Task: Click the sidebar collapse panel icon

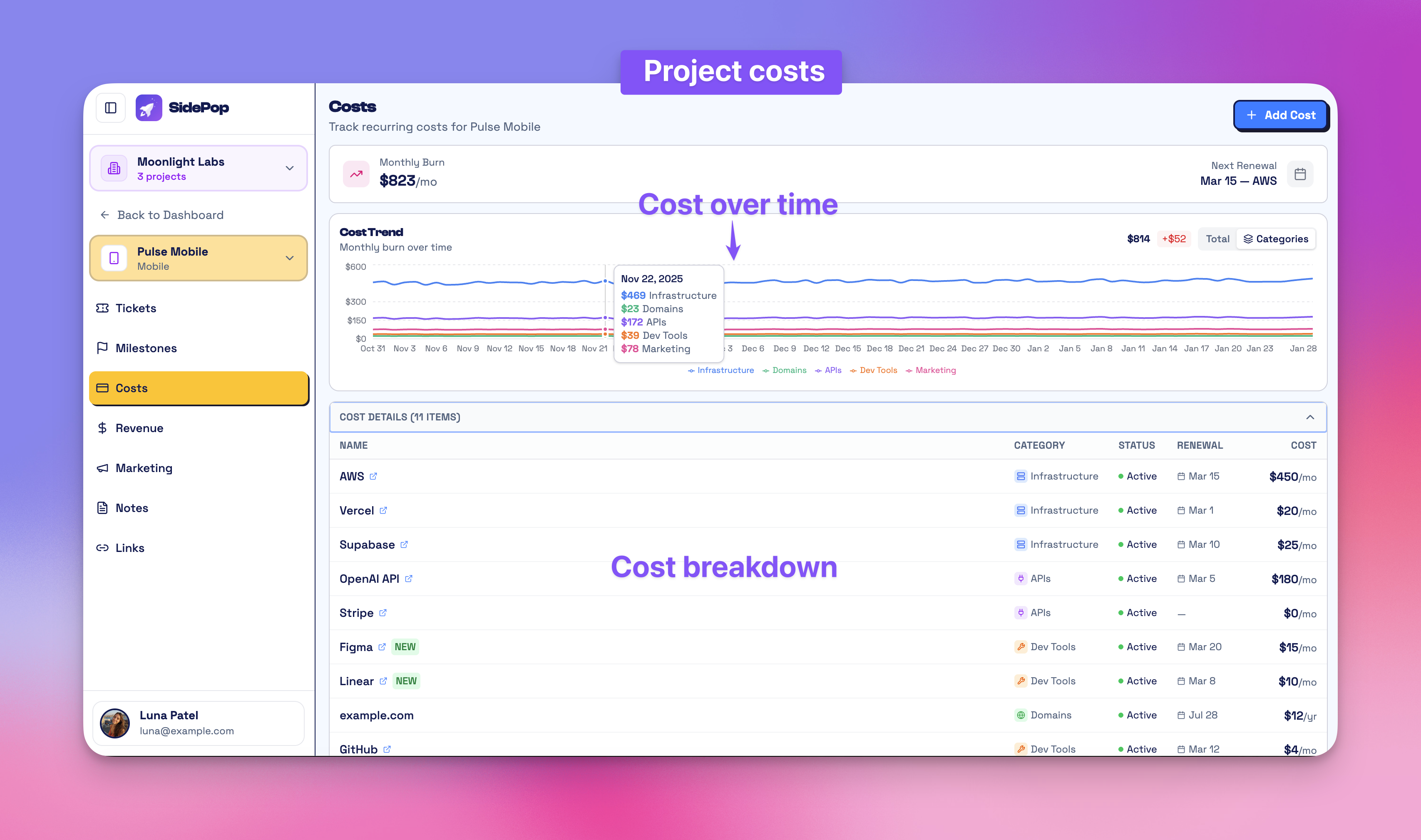Action: [110, 107]
